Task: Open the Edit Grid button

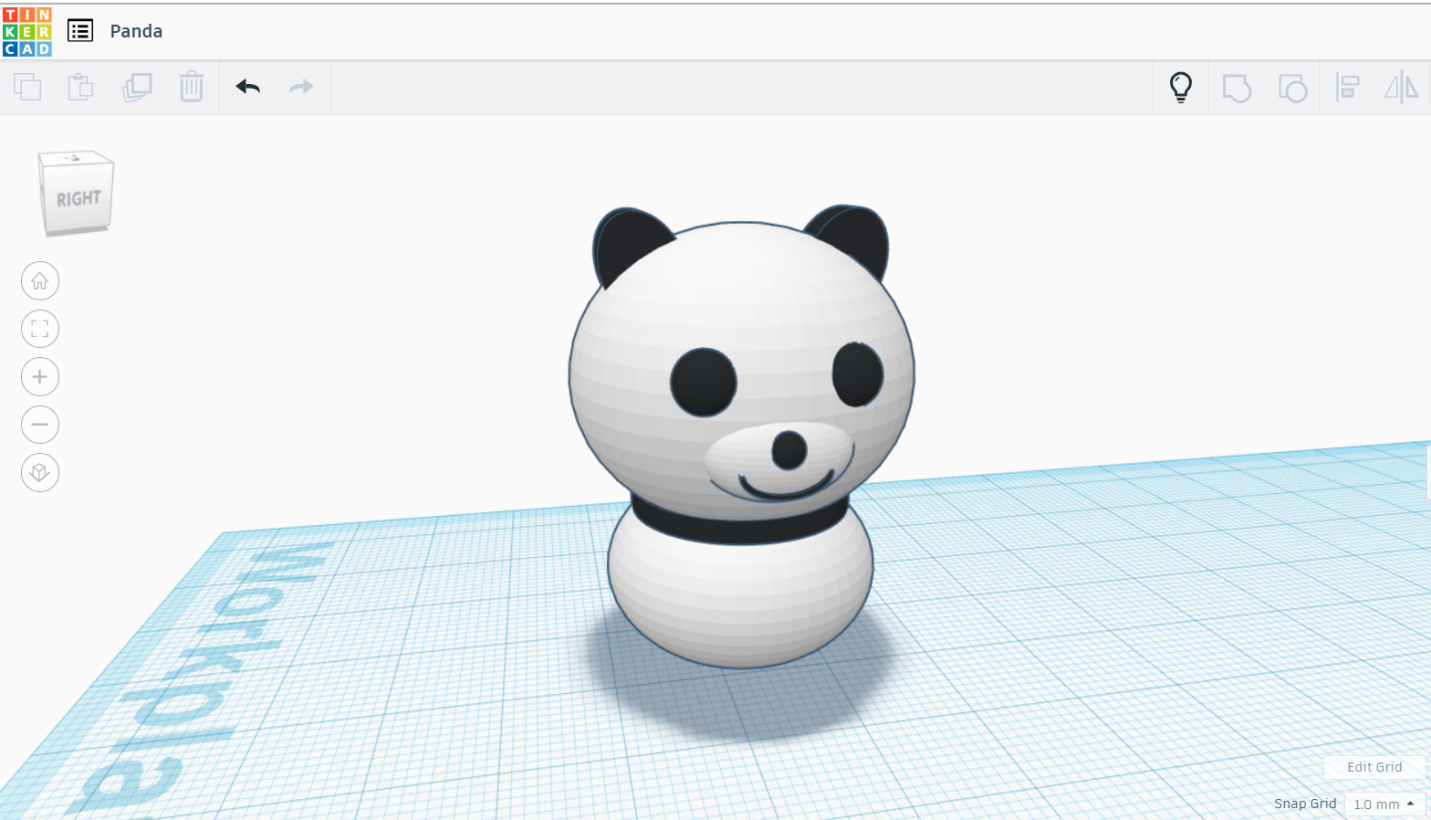Action: [x=1374, y=767]
